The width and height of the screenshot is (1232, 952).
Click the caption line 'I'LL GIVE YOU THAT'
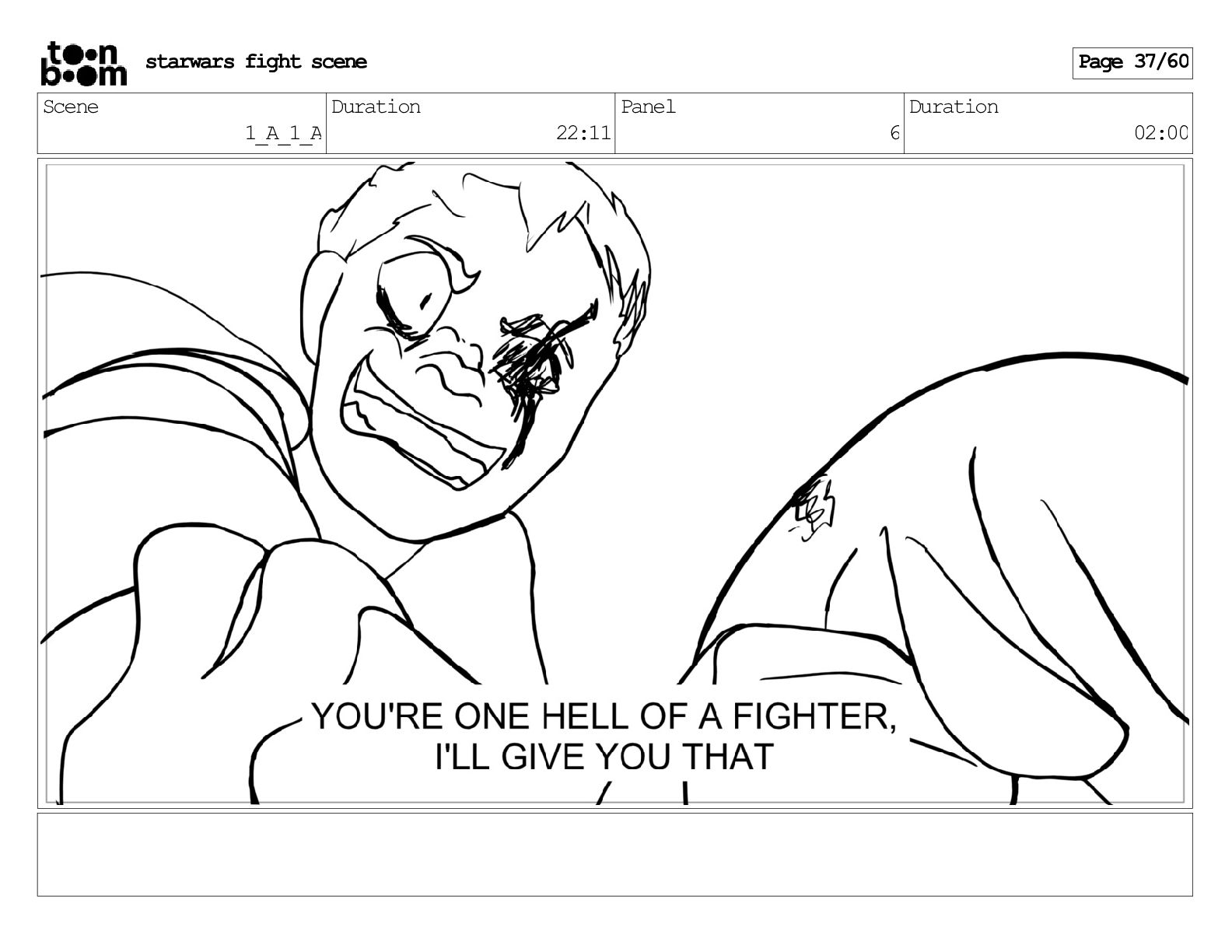tap(604, 757)
